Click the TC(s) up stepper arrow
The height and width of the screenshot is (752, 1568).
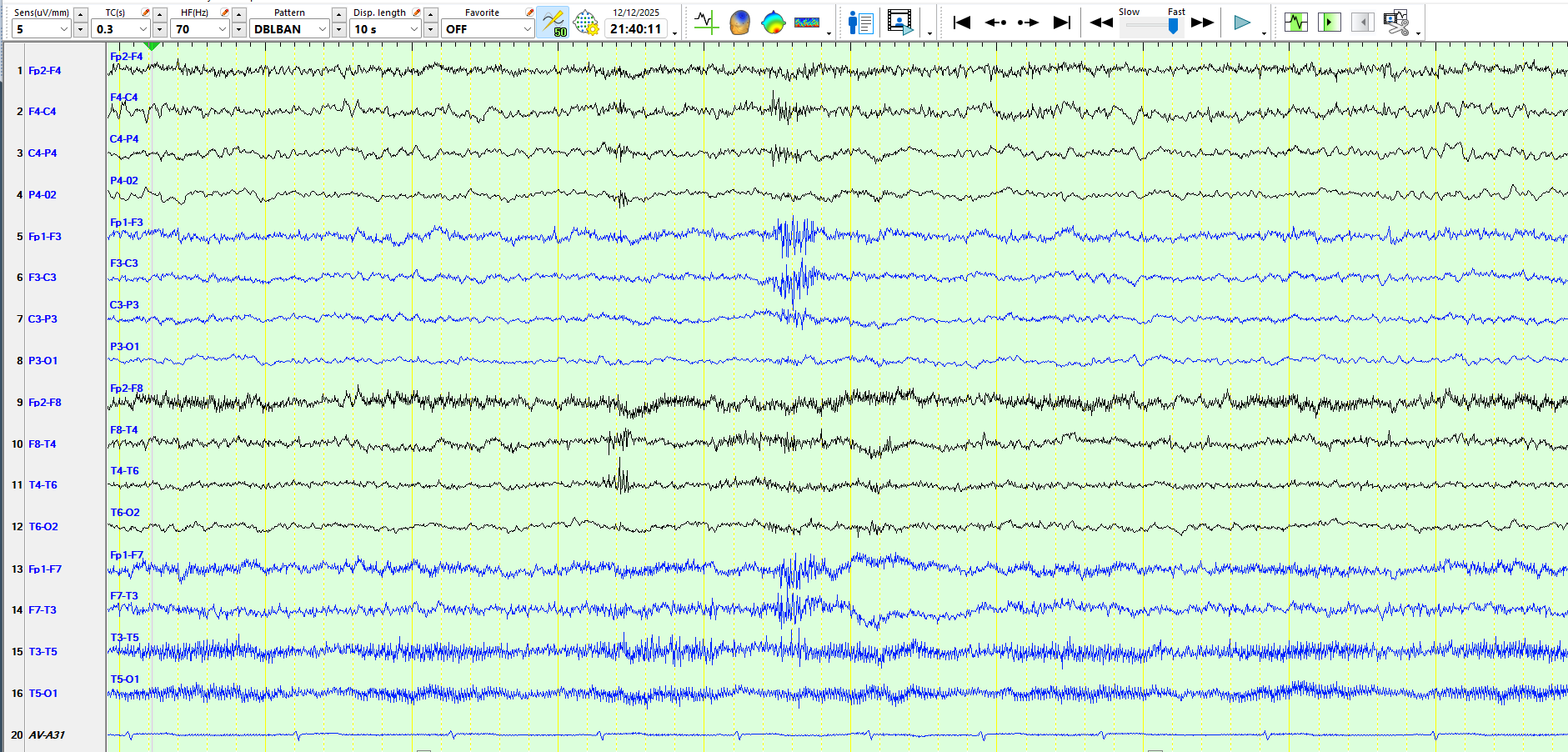pos(159,14)
